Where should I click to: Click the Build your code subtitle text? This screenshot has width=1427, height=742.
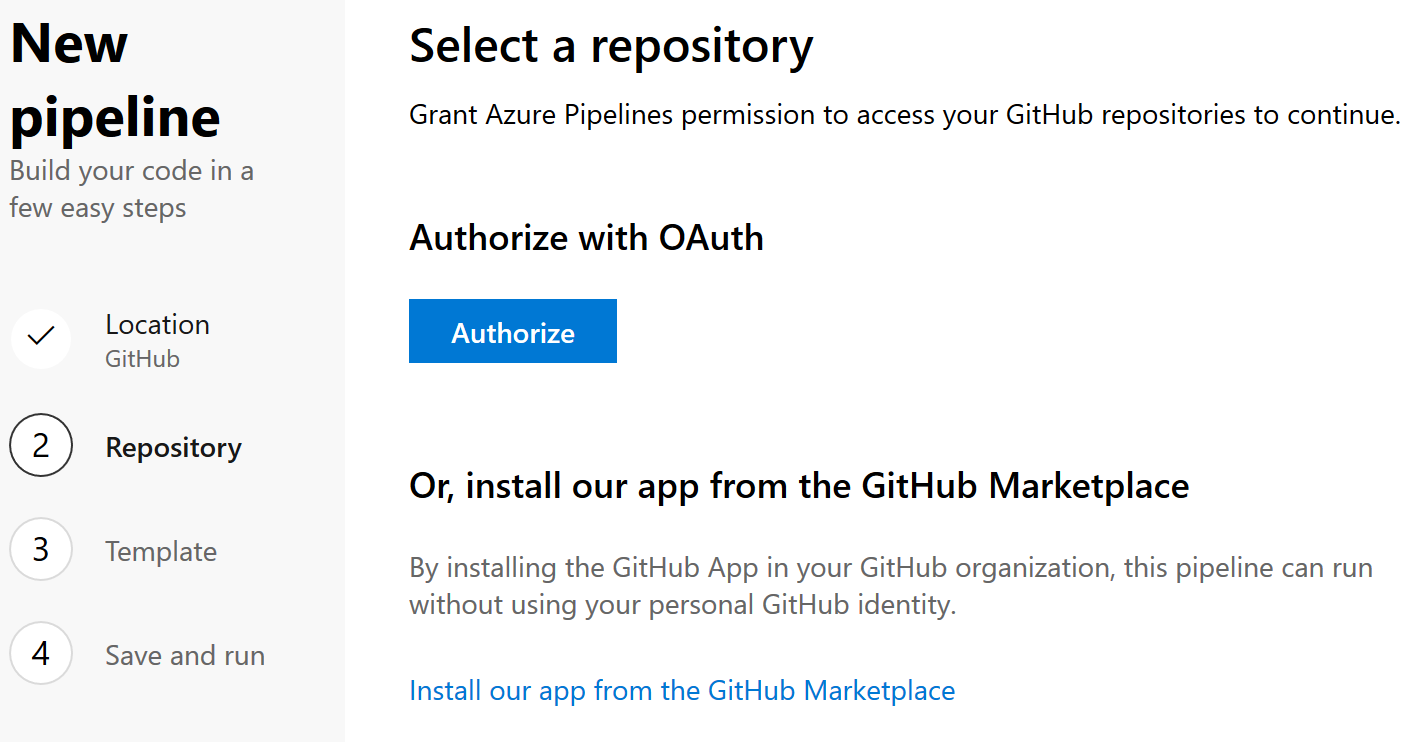[x=131, y=188]
